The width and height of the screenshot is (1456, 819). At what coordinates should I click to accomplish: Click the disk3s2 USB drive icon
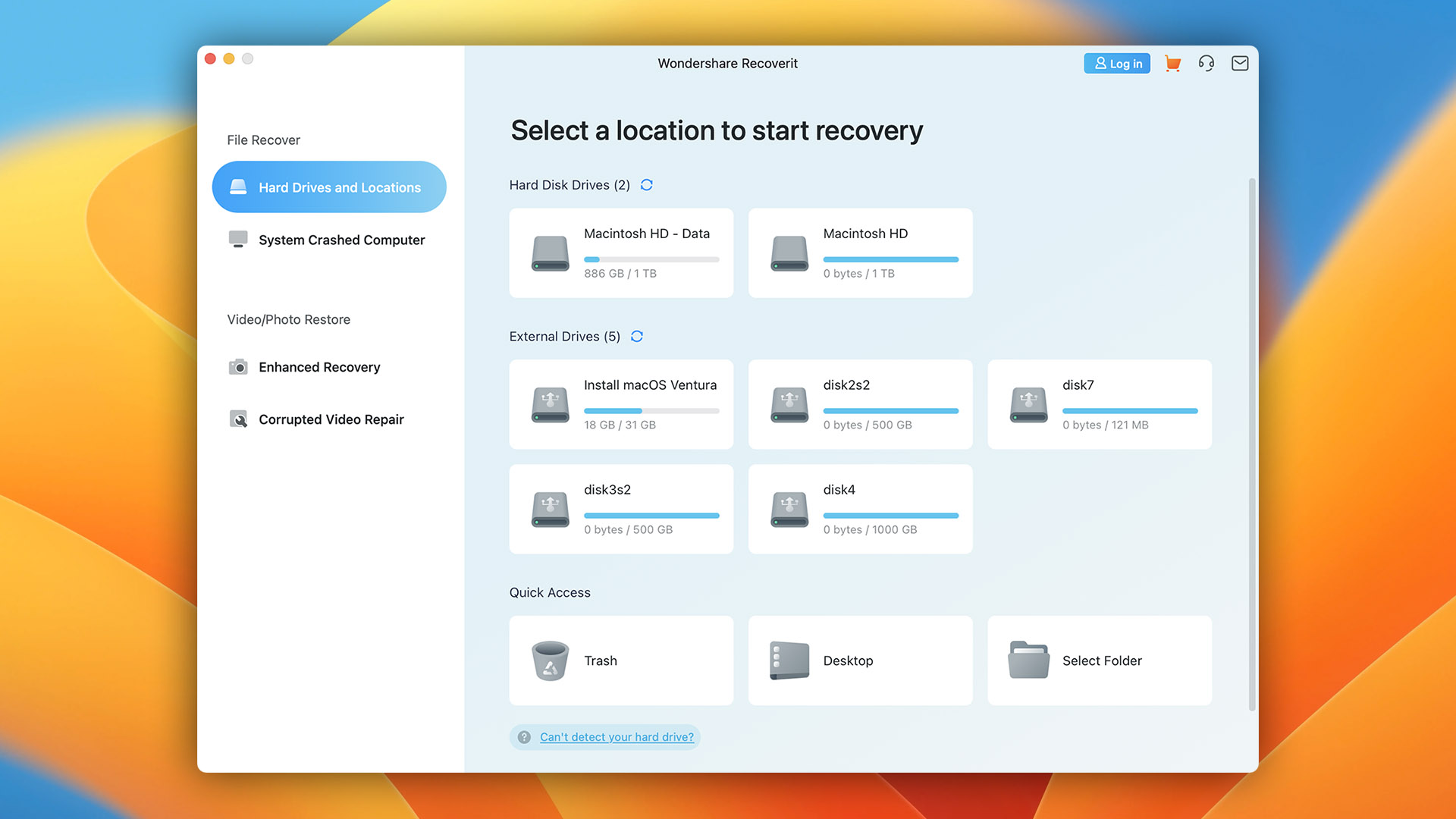(551, 510)
